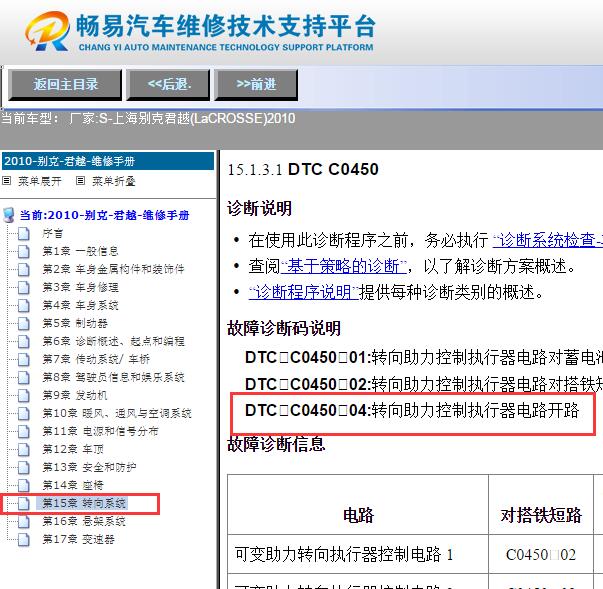Click the DTC C0450 02 description line
Viewport: 603px width, 589px height.
(424, 384)
